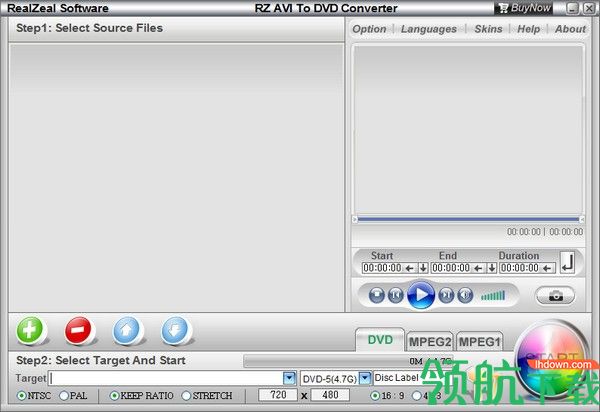Apply the trim with the return arrow button
The height and width of the screenshot is (412, 600).
567,262
